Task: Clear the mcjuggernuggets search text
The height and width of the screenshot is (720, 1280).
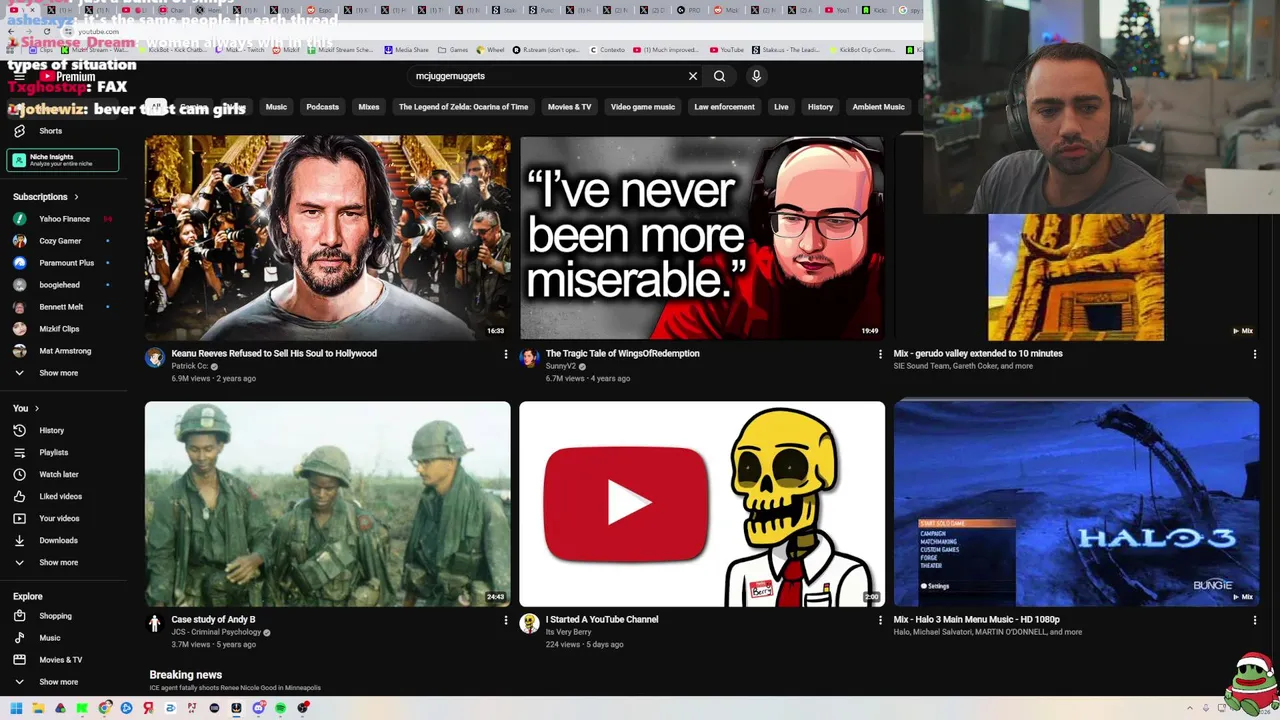Action: click(x=692, y=76)
